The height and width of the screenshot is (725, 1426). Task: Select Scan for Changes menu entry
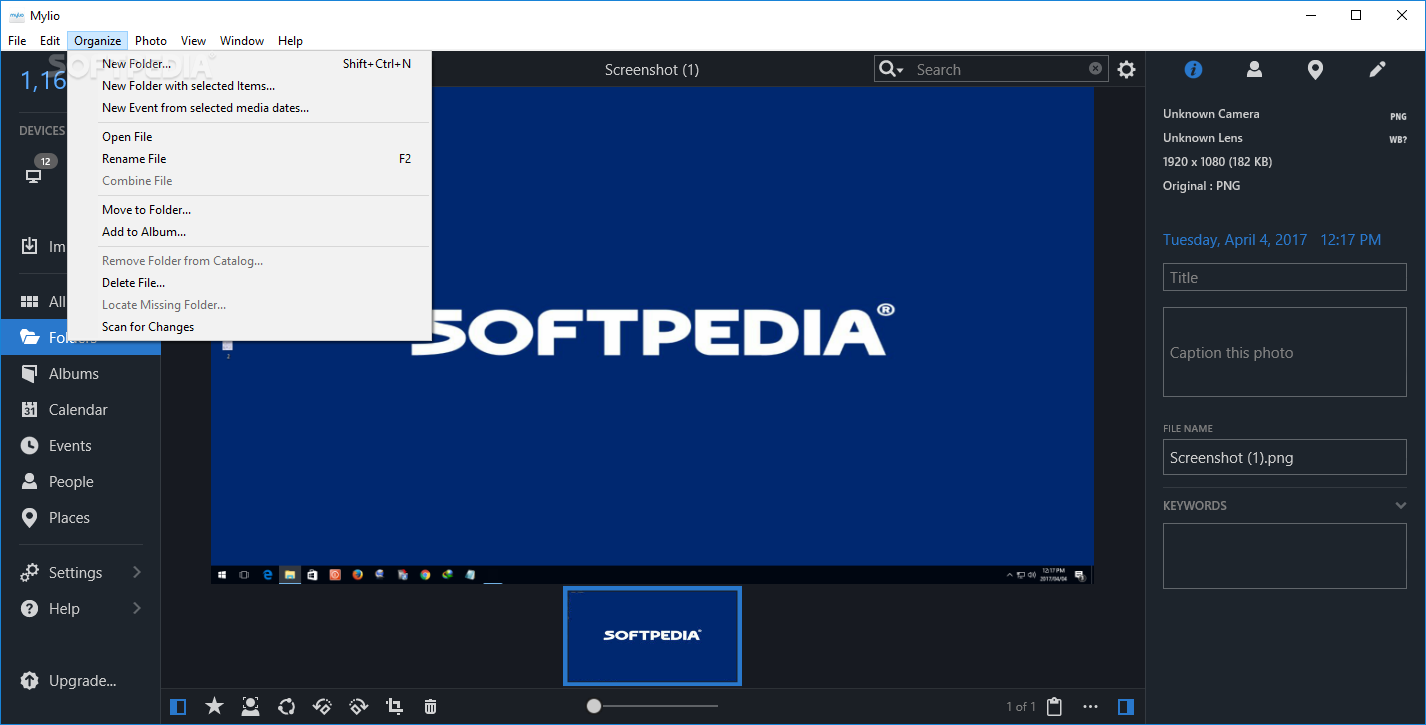tap(249, 327)
